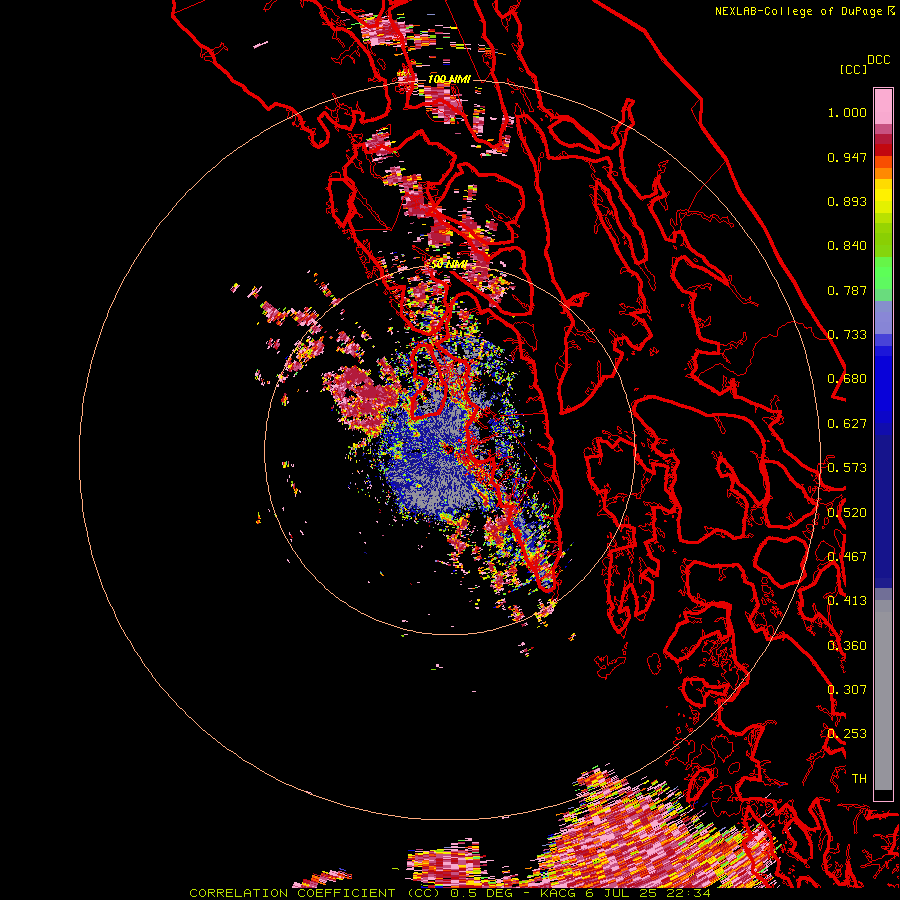Click the 0.733 scale value
The width and height of the screenshot is (900, 900).
tap(847, 335)
